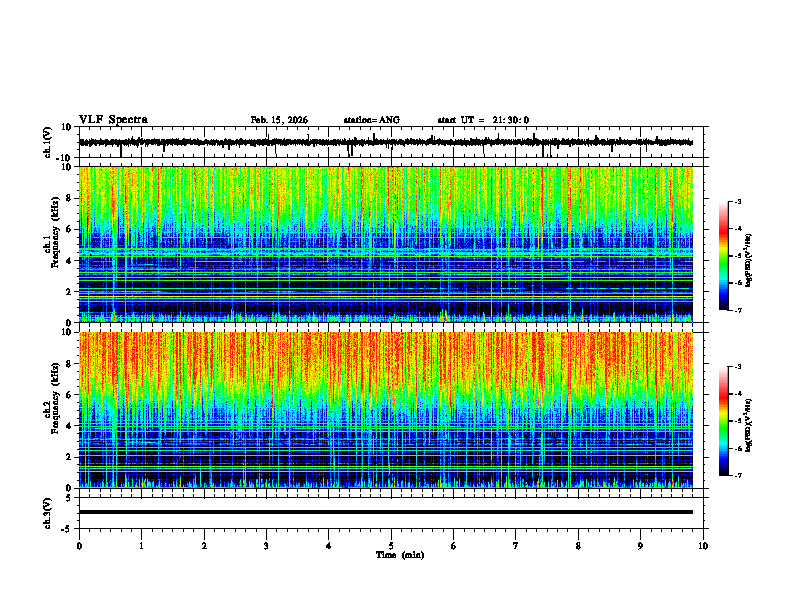
Task: Click the "6" tick on ch.1 frequency axis
Action: pos(69,229)
